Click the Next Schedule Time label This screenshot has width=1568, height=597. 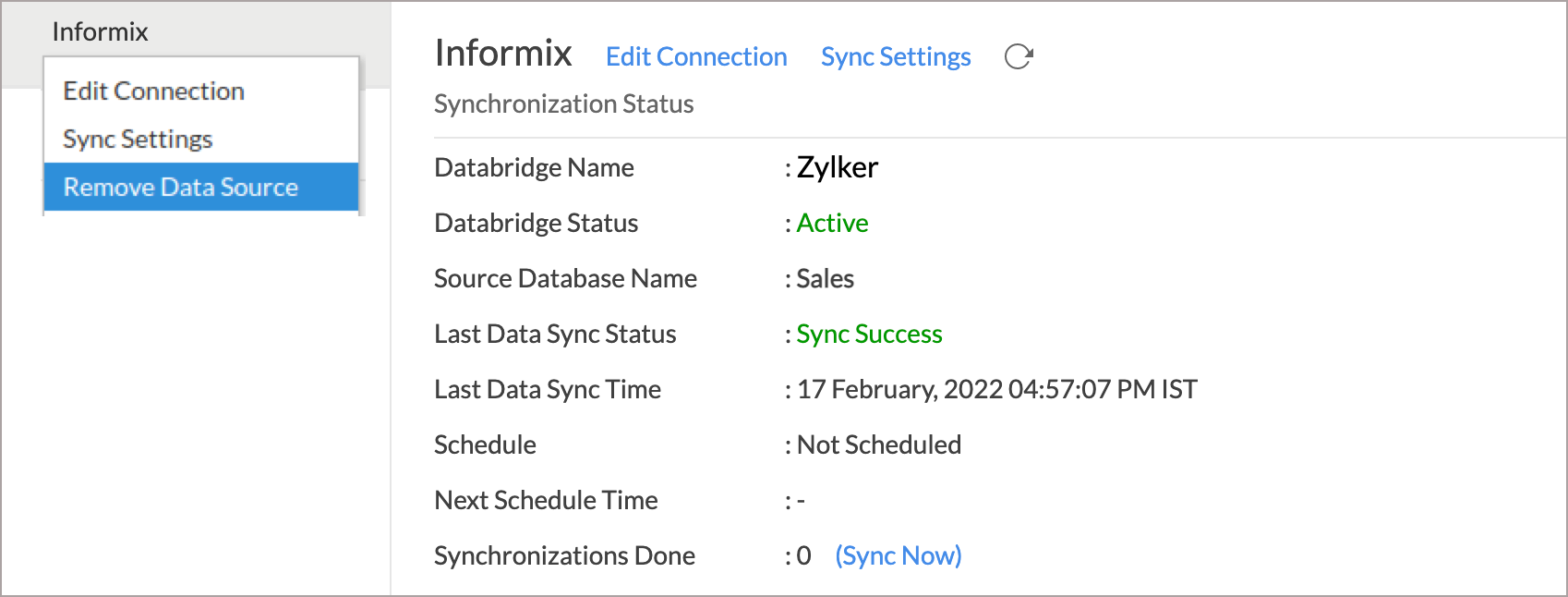coord(546,500)
